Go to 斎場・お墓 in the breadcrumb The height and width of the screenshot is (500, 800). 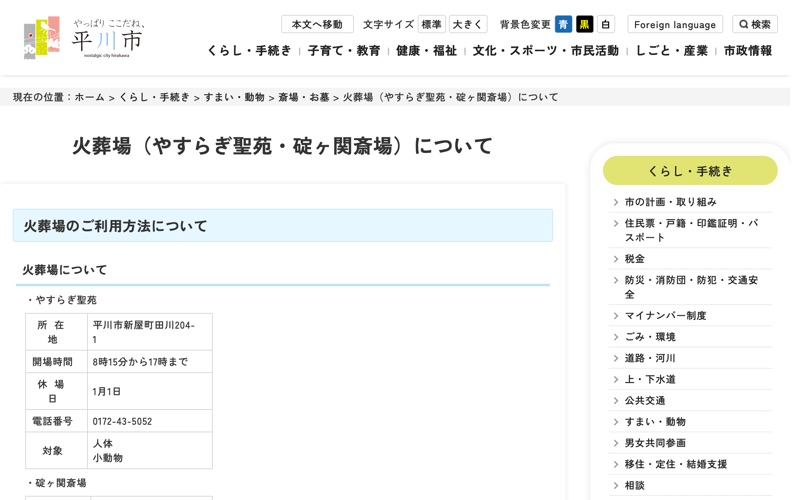point(304,97)
